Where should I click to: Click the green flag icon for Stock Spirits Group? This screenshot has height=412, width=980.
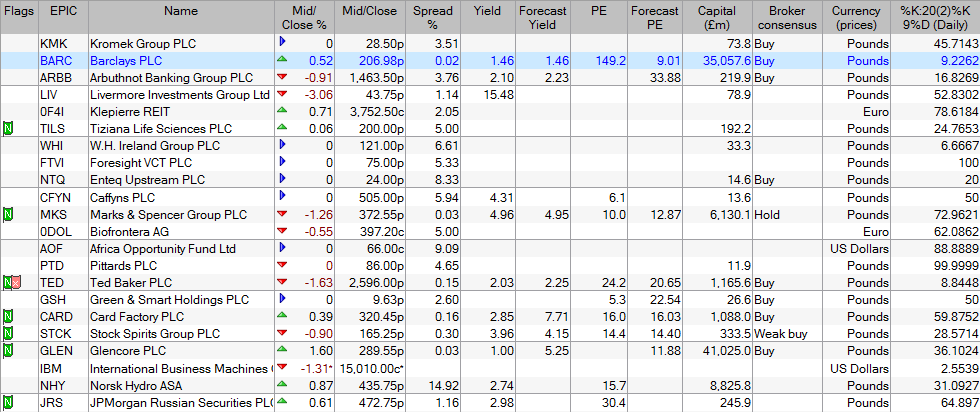click(8, 333)
